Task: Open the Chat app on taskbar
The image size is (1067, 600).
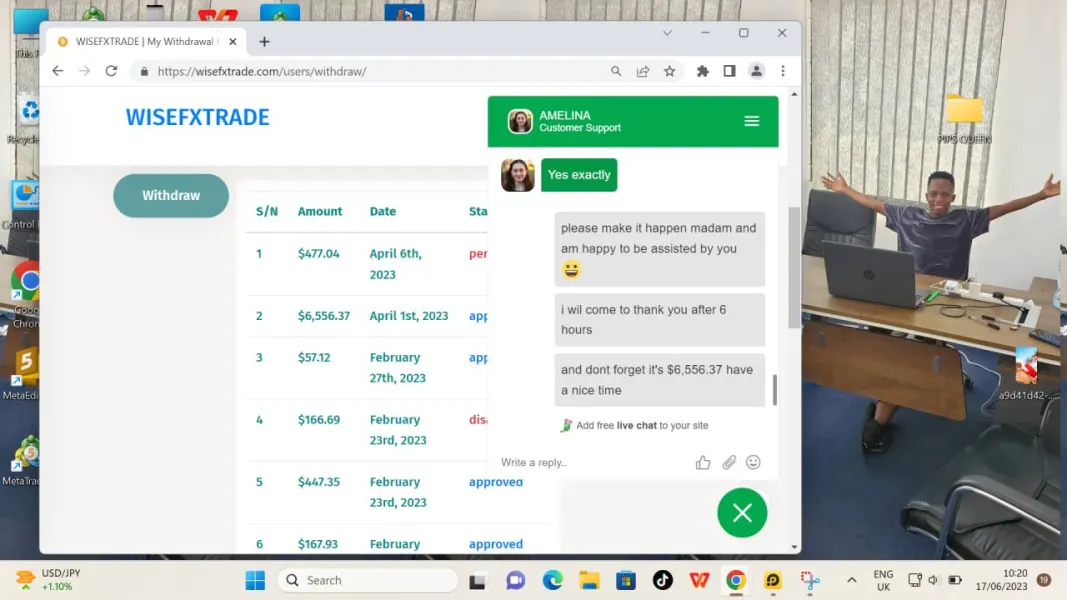Action: 515,580
